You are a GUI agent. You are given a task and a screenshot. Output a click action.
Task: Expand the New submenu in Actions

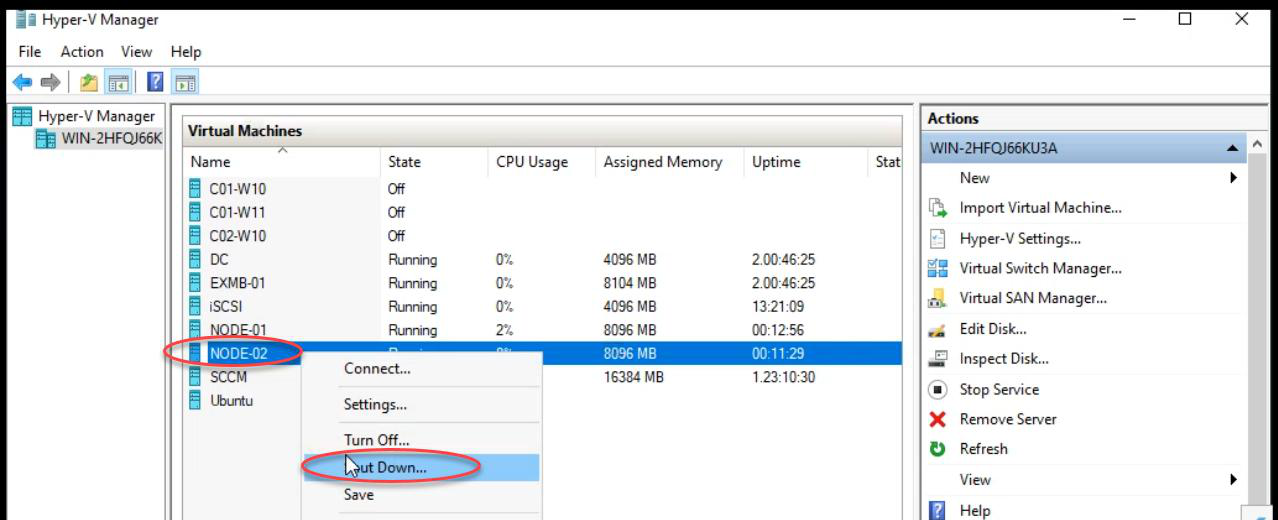click(x=1233, y=178)
